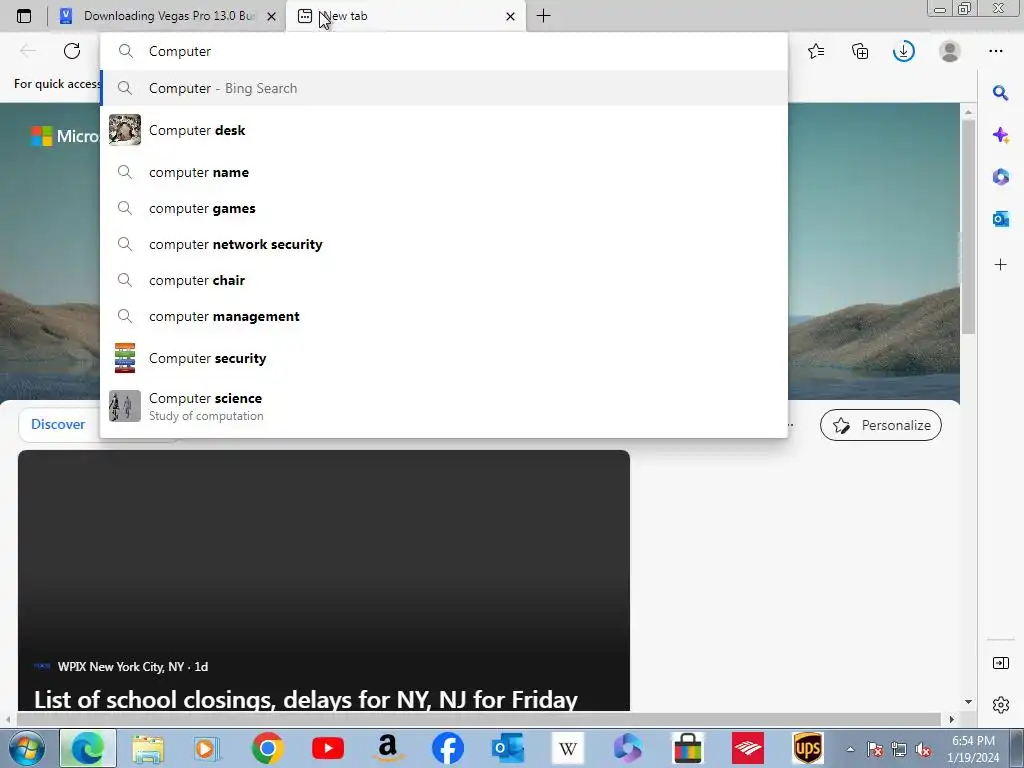Open Bank of America taskbar shortcut

point(748,748)
